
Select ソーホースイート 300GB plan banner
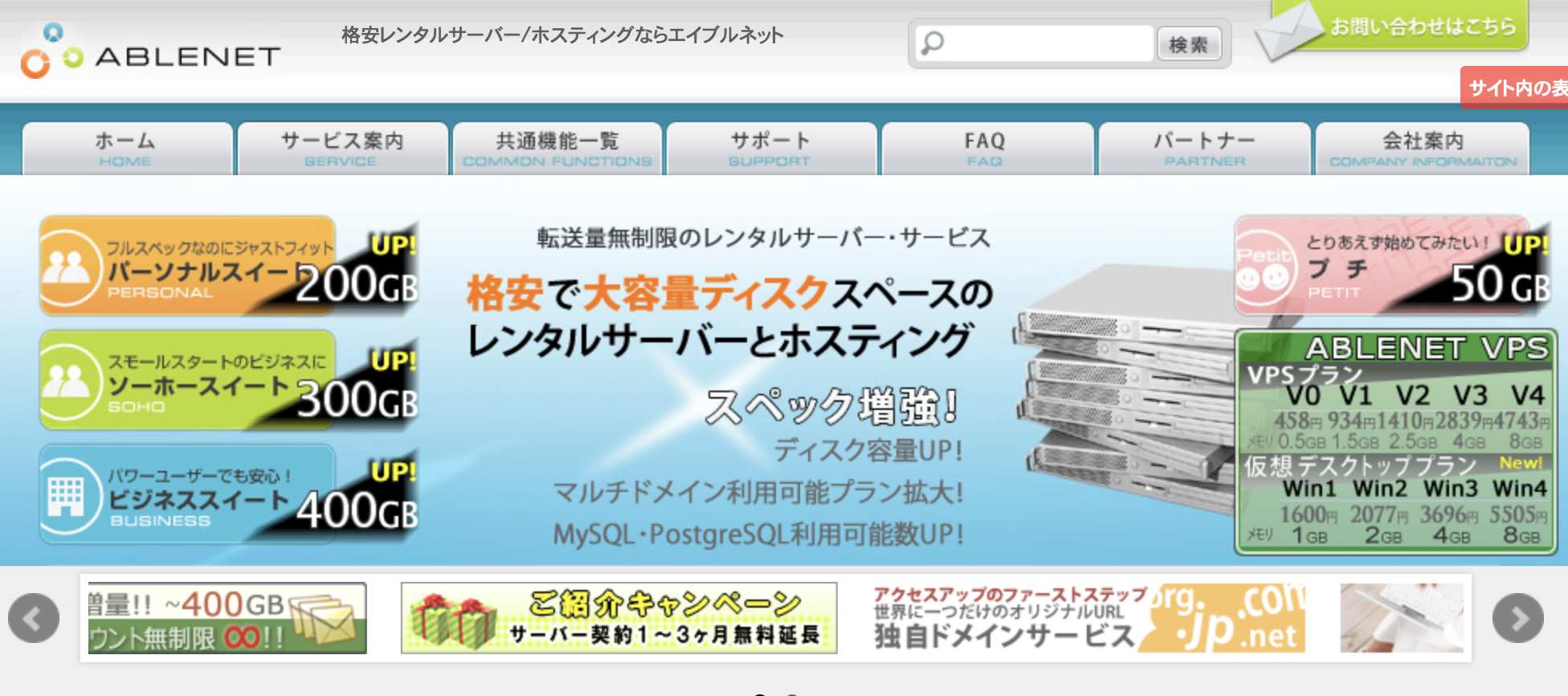[x=229, y=380]
